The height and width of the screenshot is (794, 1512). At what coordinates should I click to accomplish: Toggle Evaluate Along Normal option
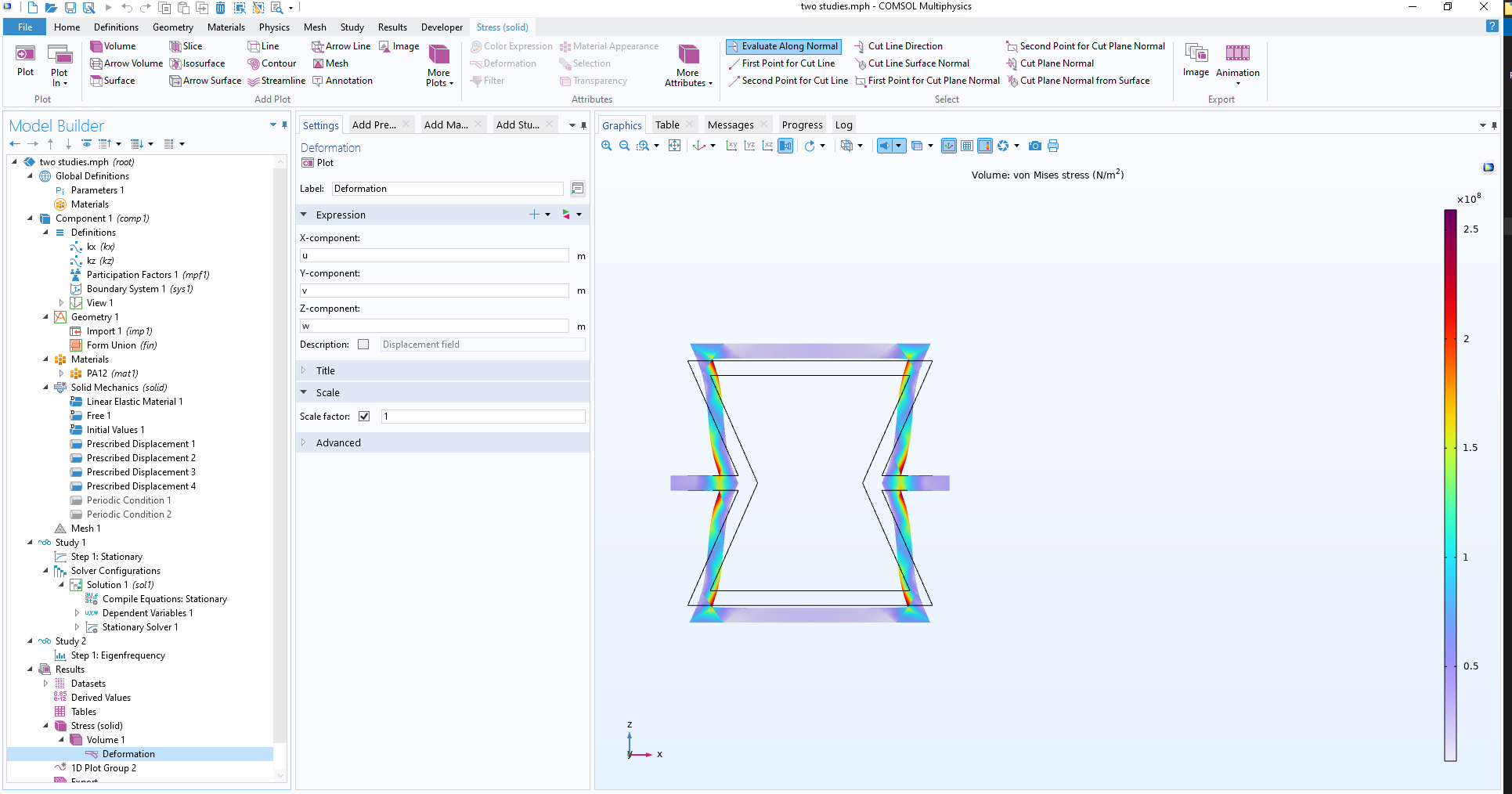pyautogui.click(x=782, y=46)
